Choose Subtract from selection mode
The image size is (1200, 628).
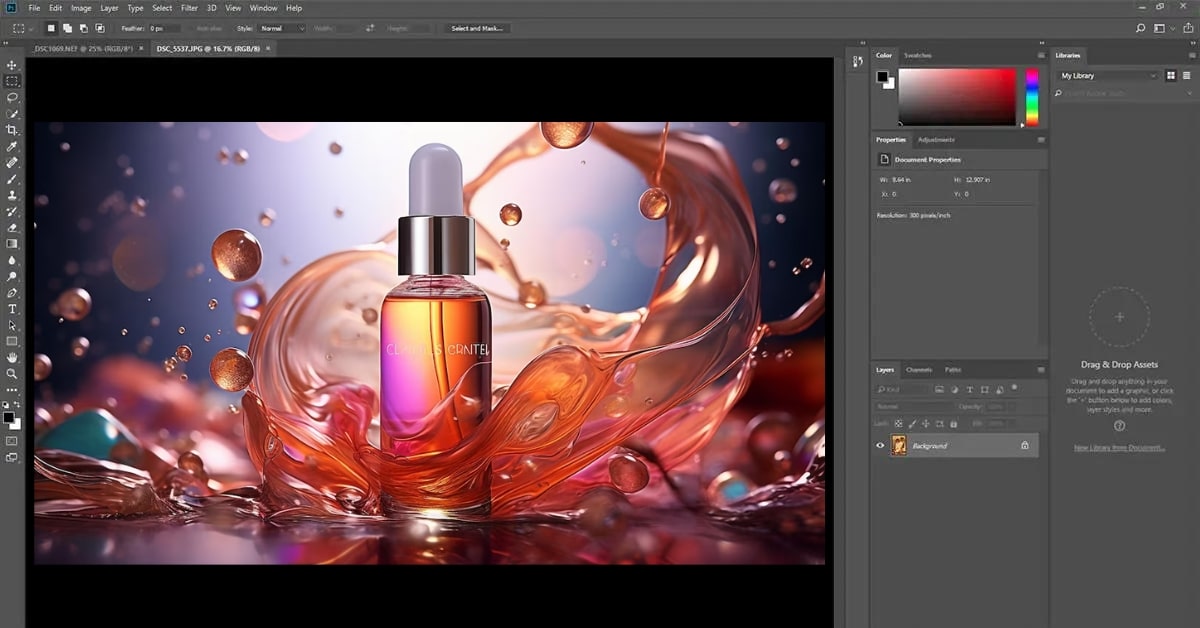[x=83, y=28]
